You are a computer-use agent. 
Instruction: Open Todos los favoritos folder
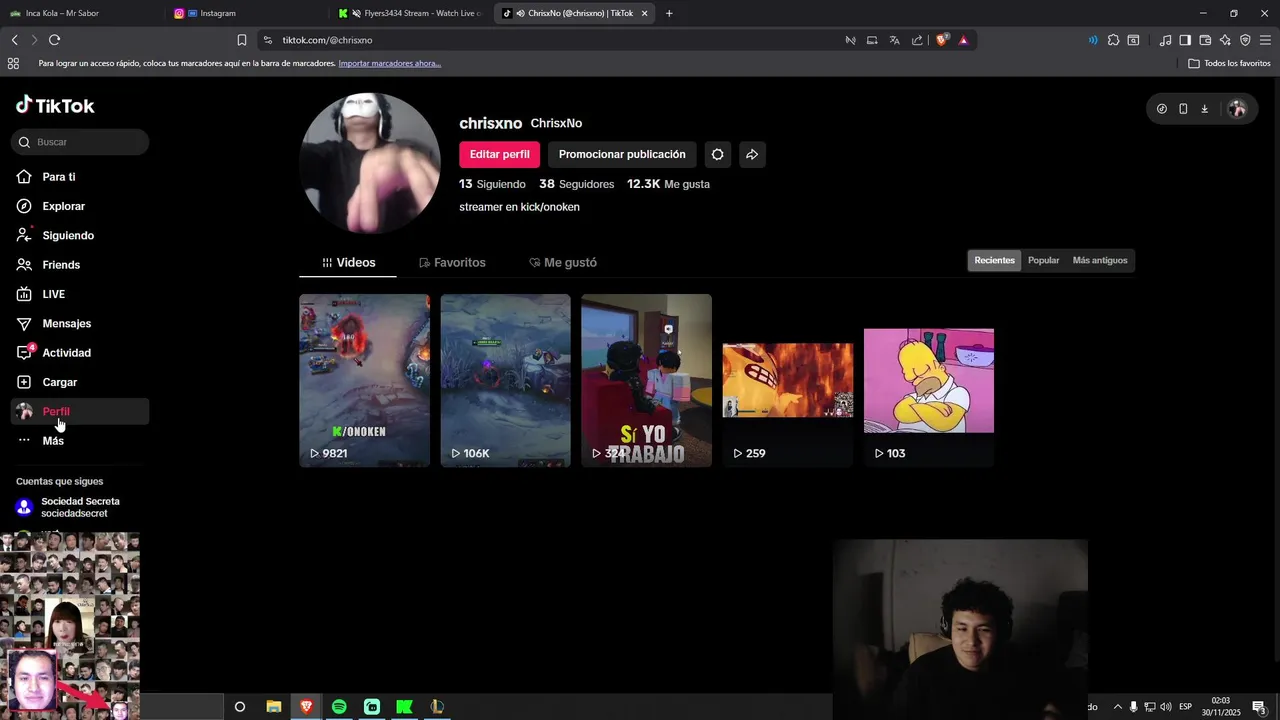pos(1229,63)
